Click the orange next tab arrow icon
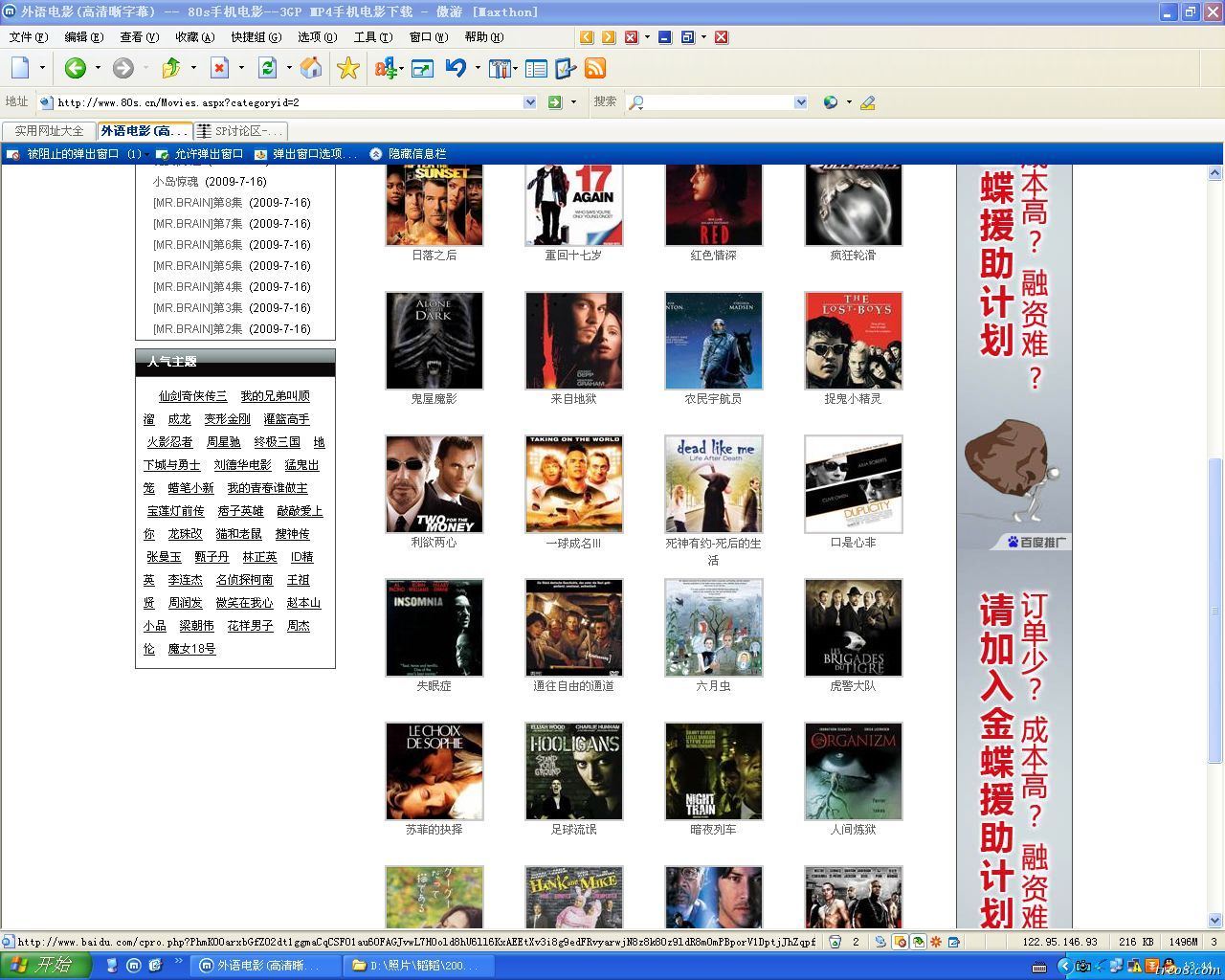Viewport: 1225px width, 980px height. [x=609, y=37]
